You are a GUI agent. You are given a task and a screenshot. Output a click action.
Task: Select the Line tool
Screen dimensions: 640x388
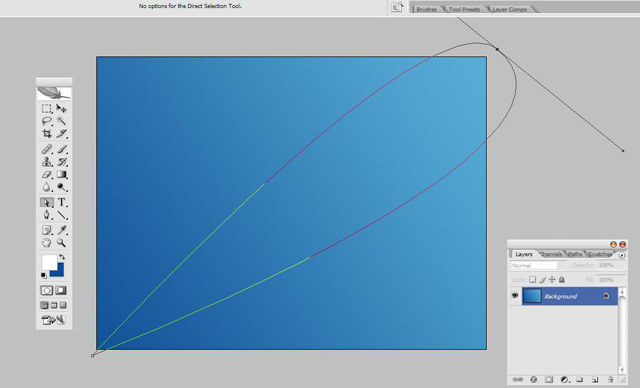coord(61,215)
